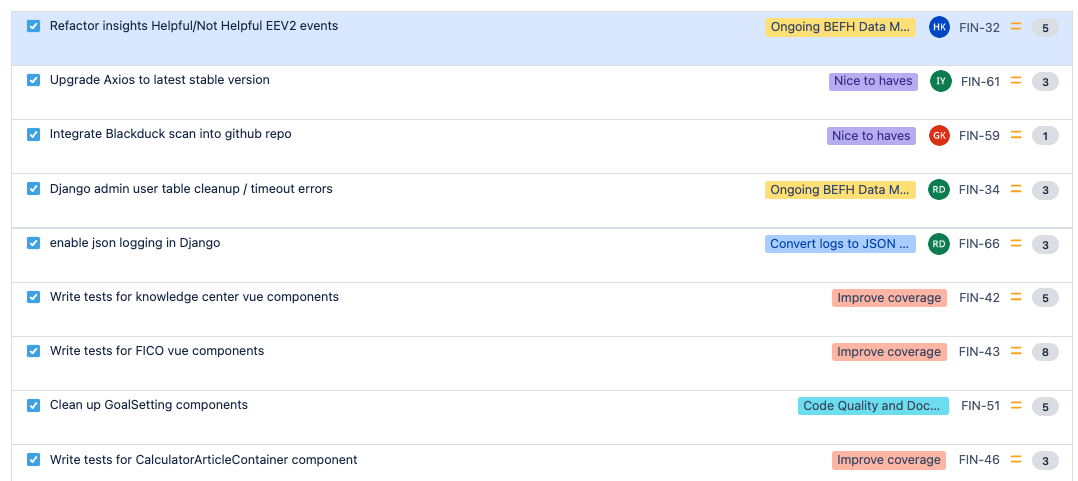
Task: Open the Improve coverage epic label on FIN-43
Action: pyautogui.click(x=889, y=352)
